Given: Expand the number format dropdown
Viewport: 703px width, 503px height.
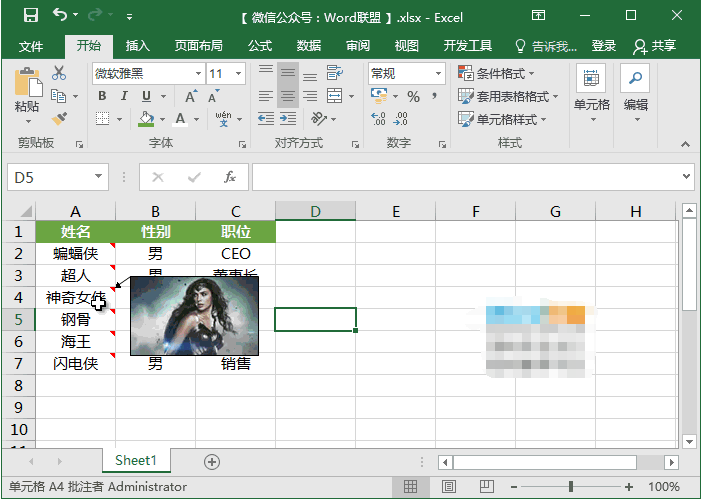Looking at the screenshot, I should click(438, 74).
